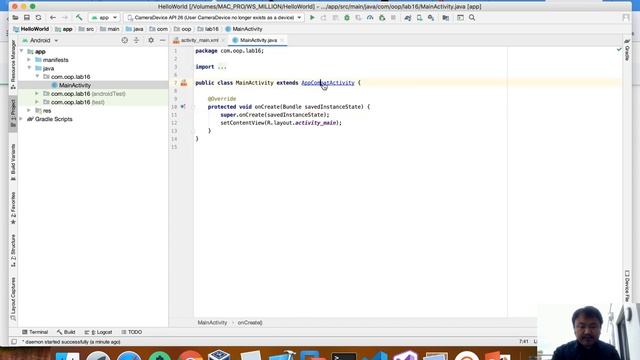The image size is (640, 360).
Task: Expand Gradle Scripts node
Action: 21,119
